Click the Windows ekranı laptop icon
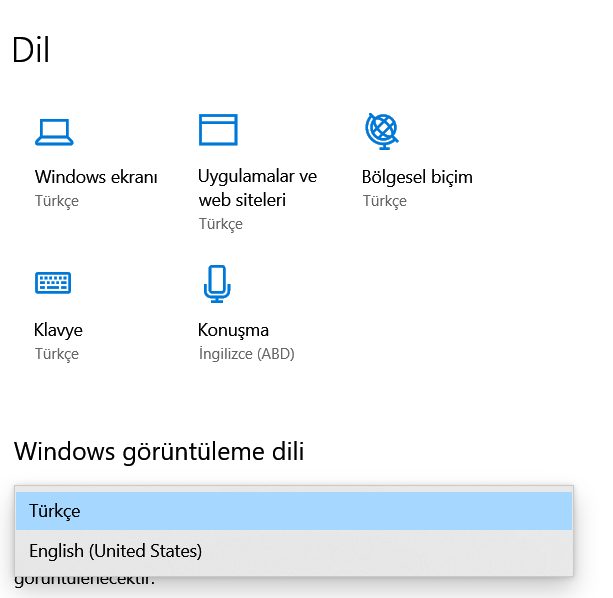The image size is (613, 598). coord(54,131)
